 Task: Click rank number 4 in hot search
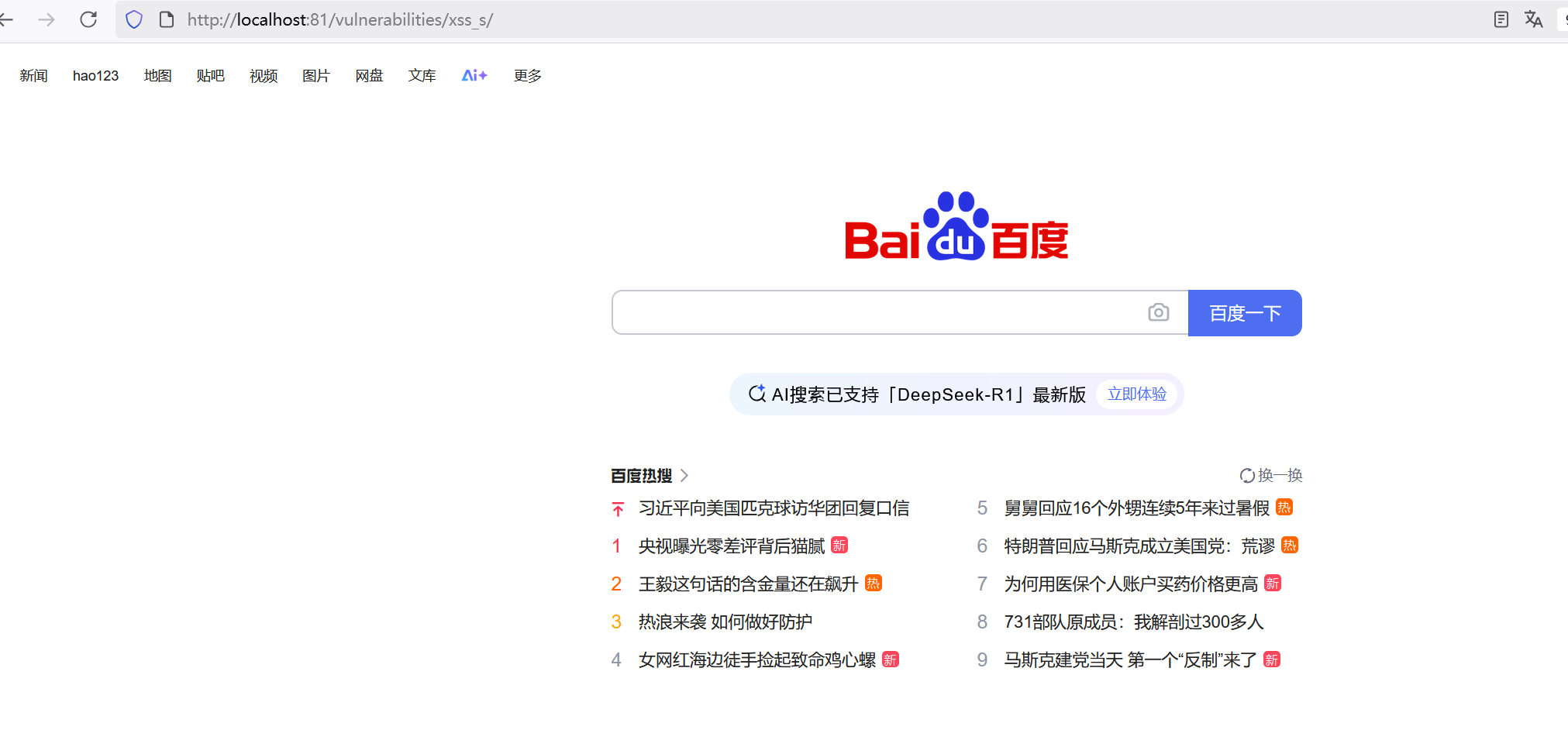click(x=616, y=659)
